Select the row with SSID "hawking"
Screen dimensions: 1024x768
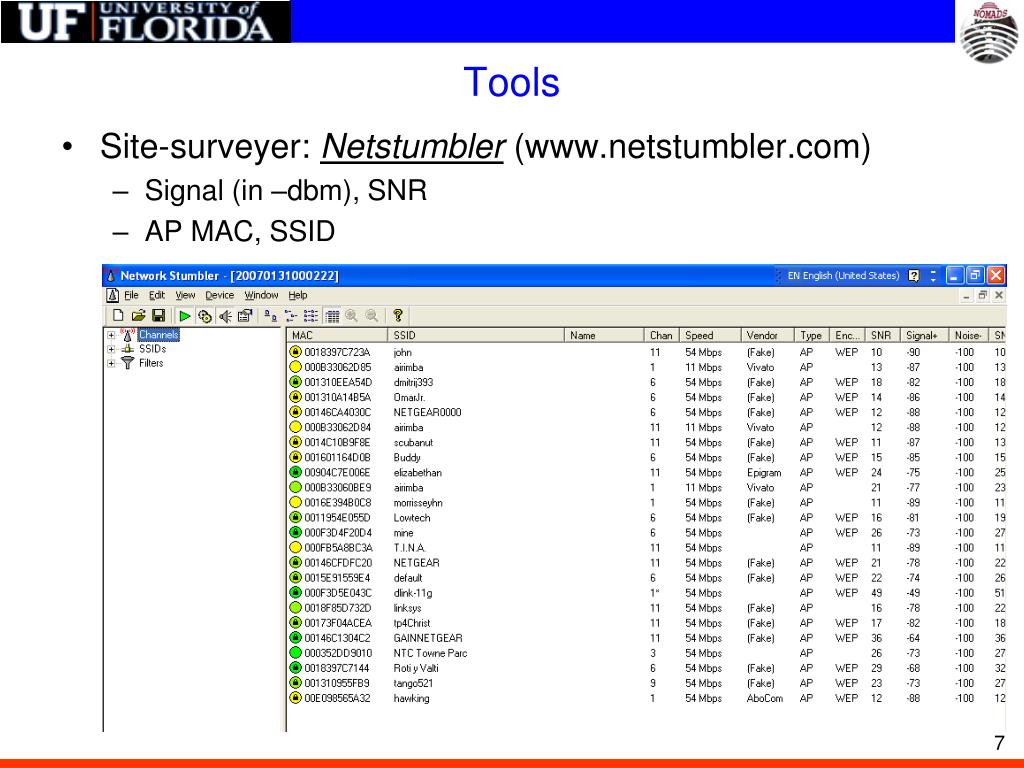click(x=647, y=697)
